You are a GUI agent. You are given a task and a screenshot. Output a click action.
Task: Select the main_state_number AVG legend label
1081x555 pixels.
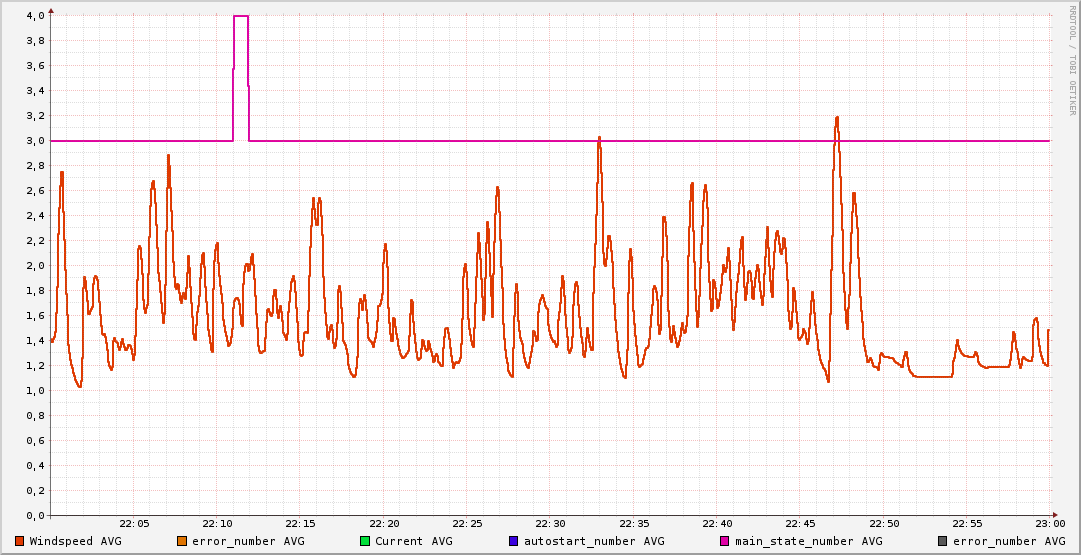809,541
